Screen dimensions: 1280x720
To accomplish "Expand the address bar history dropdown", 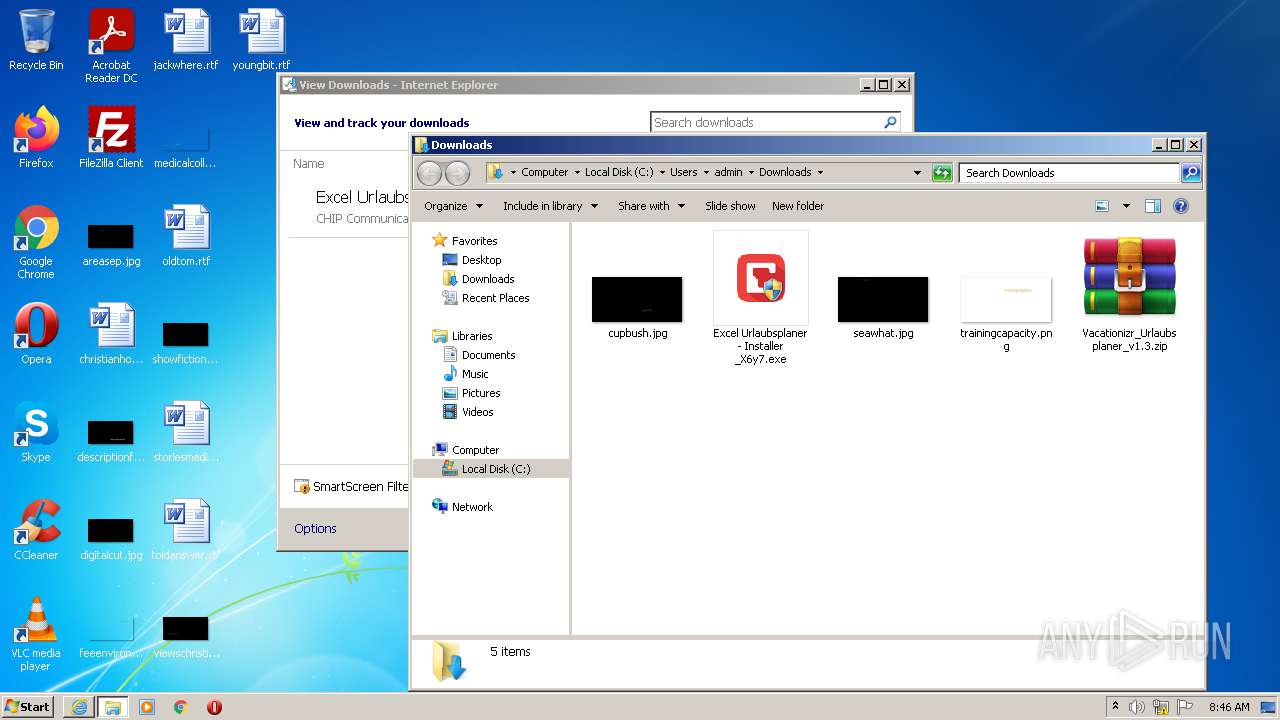I will click(917, 173).
